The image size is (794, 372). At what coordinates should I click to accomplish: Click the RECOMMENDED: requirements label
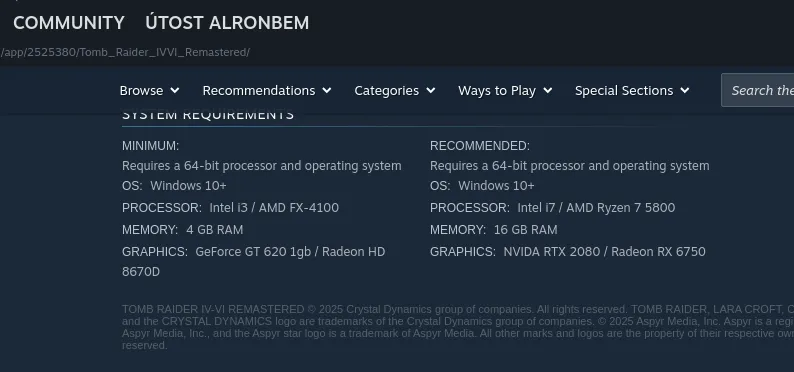coord(480,146)
